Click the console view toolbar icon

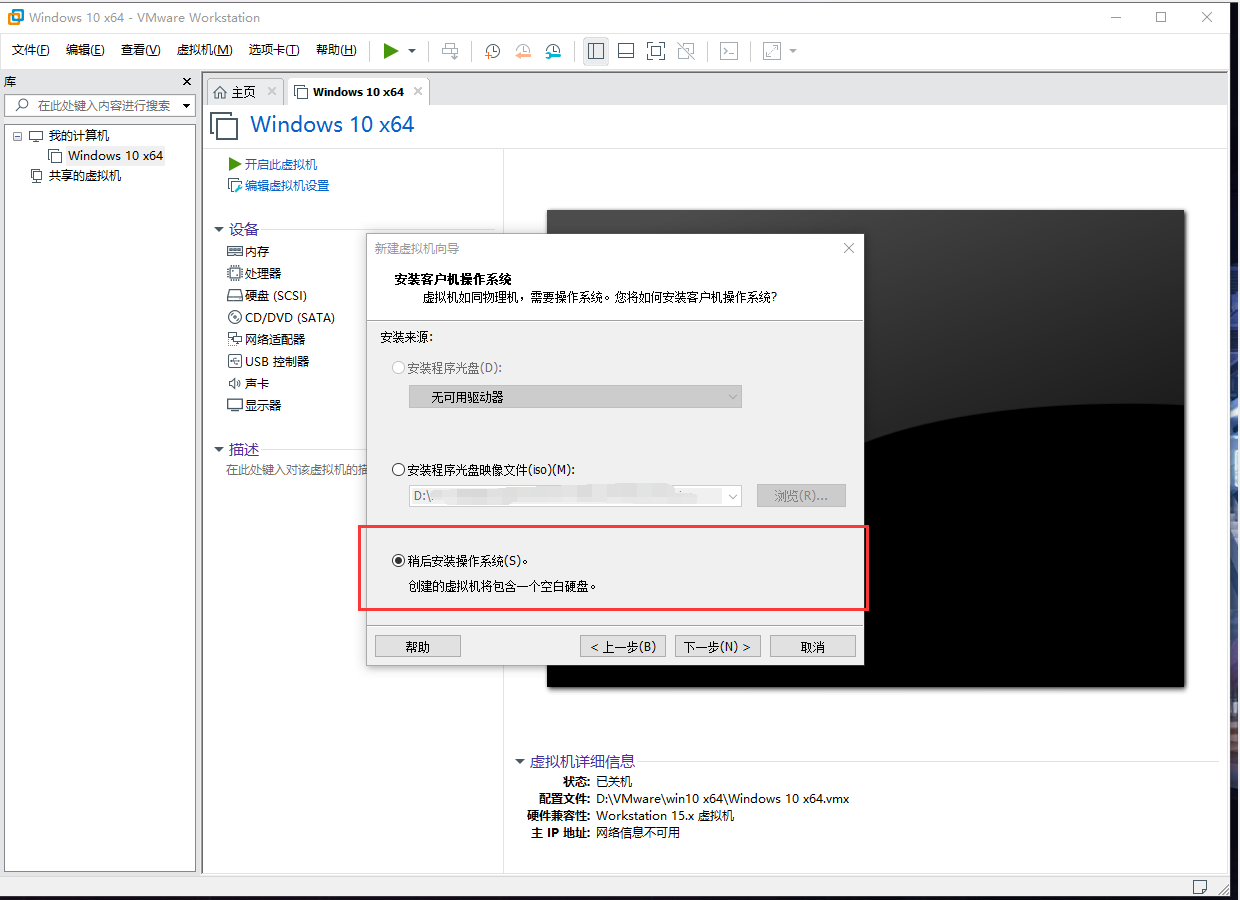click(729, 51)
